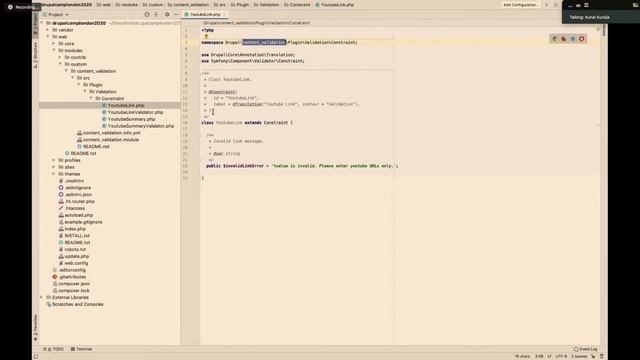Screen dimensions: 640x360
Task: Select robots.txt in project tree
Action: point(75,249)
